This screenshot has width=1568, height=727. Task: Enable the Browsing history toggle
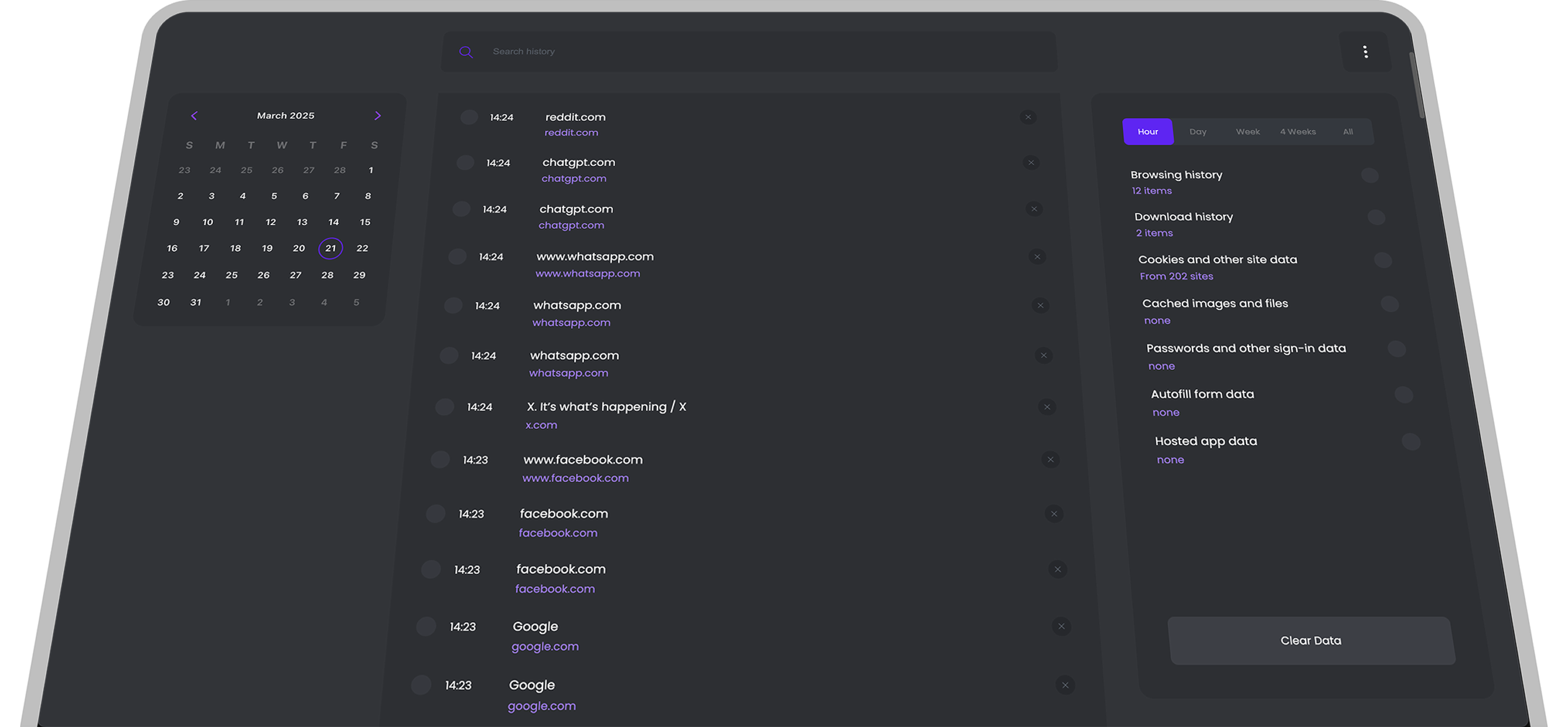click(x=1370, y=175)
